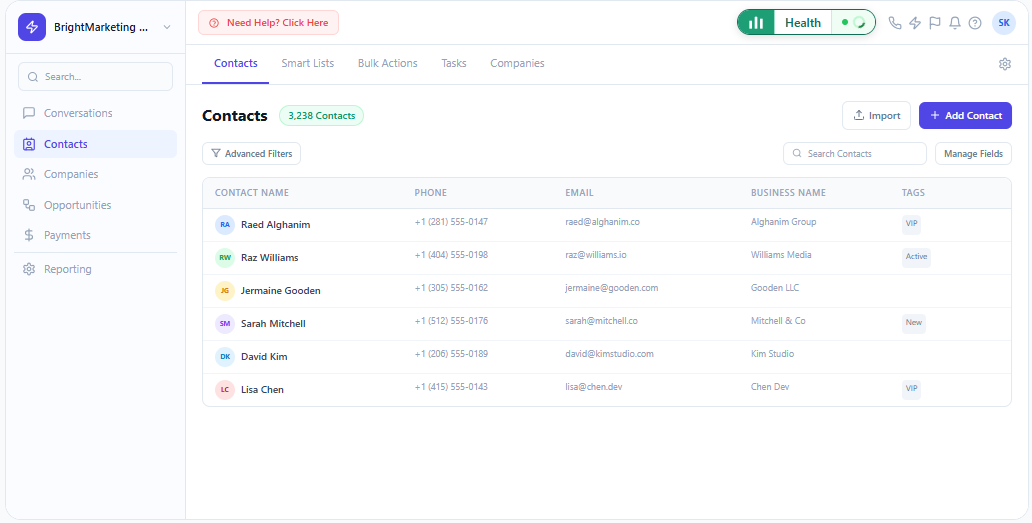Open Companies in the sidebar
Image resolution: width=1032 pixels, height=523 pixels.
(95, 174)
